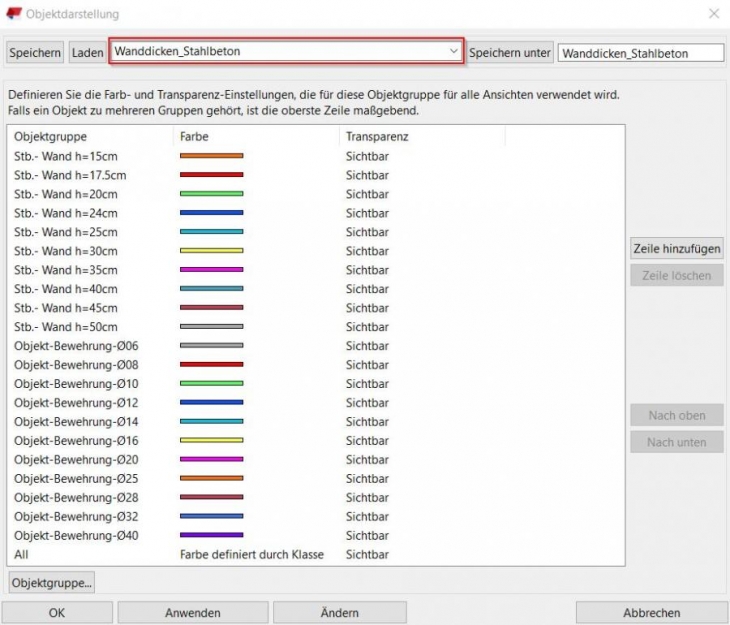Open the Objektgruppe... button
This screenshot has width=730, height=625.
[51, 582]
